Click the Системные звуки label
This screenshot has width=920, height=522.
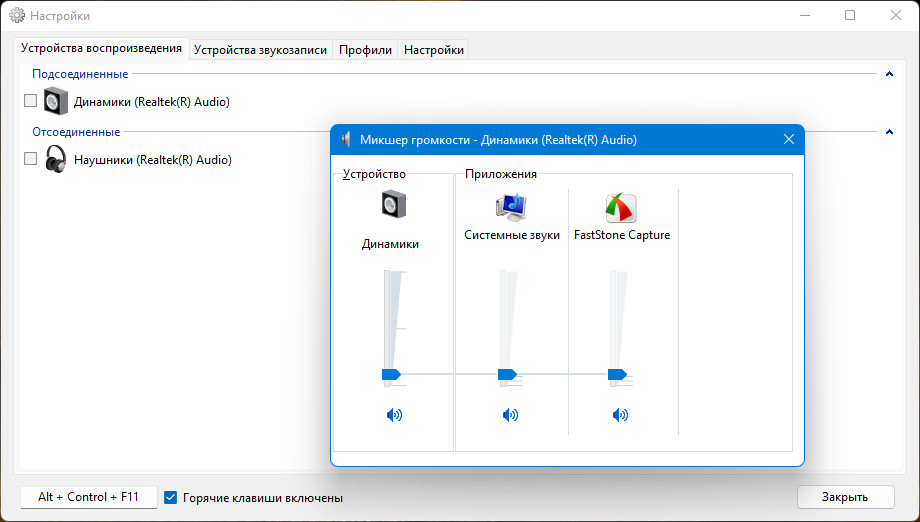coord(512,235)
